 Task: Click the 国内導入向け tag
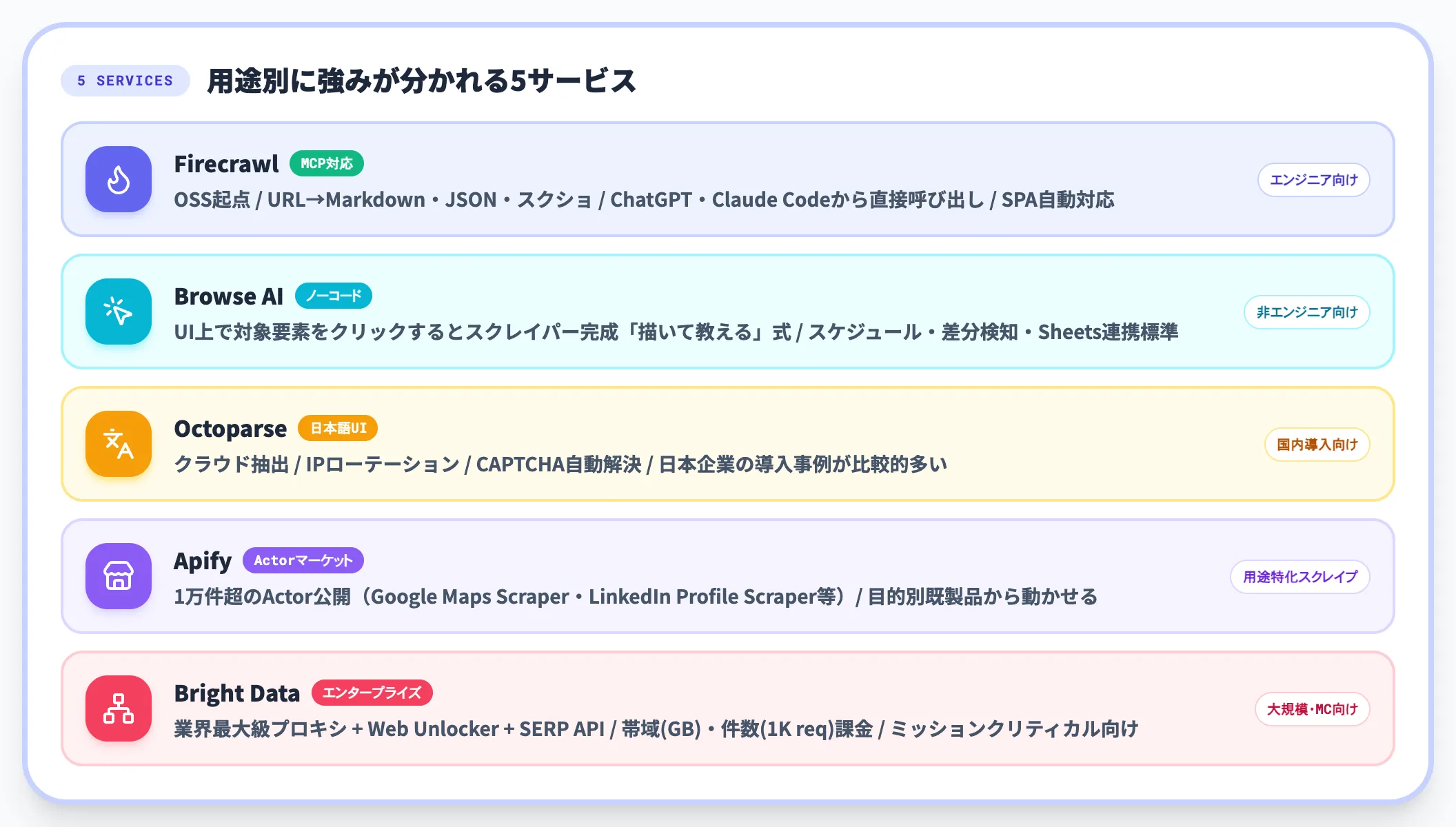1317,445
